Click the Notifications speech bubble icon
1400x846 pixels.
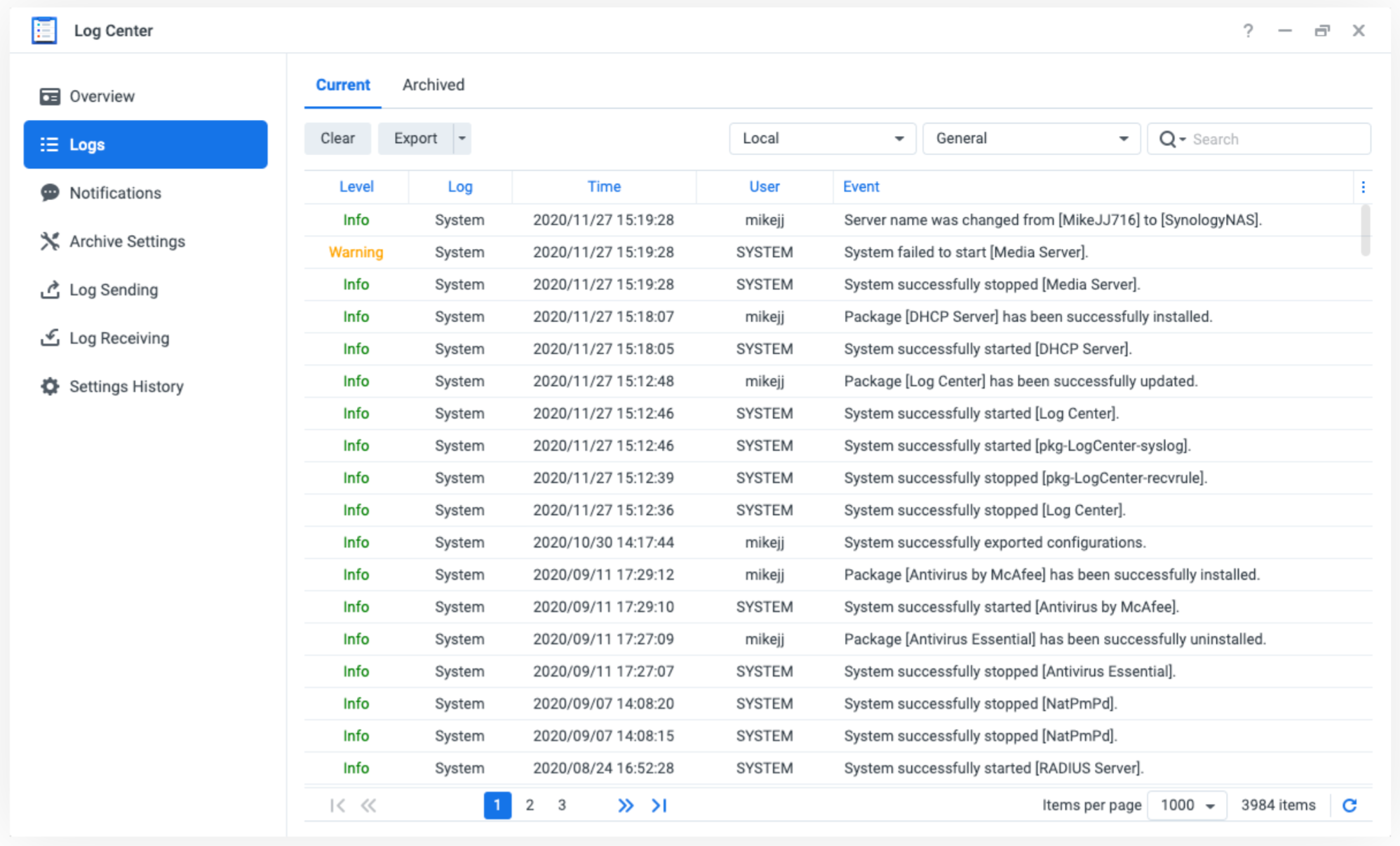(x=50, y=193)
